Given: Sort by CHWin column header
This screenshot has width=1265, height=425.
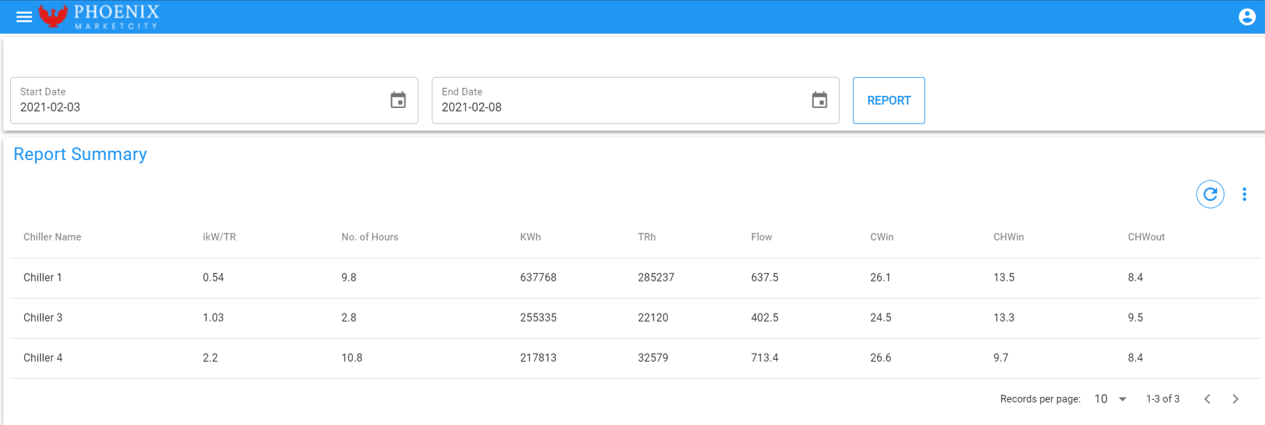Looking at the screenshot, I should click(1008, 237).
